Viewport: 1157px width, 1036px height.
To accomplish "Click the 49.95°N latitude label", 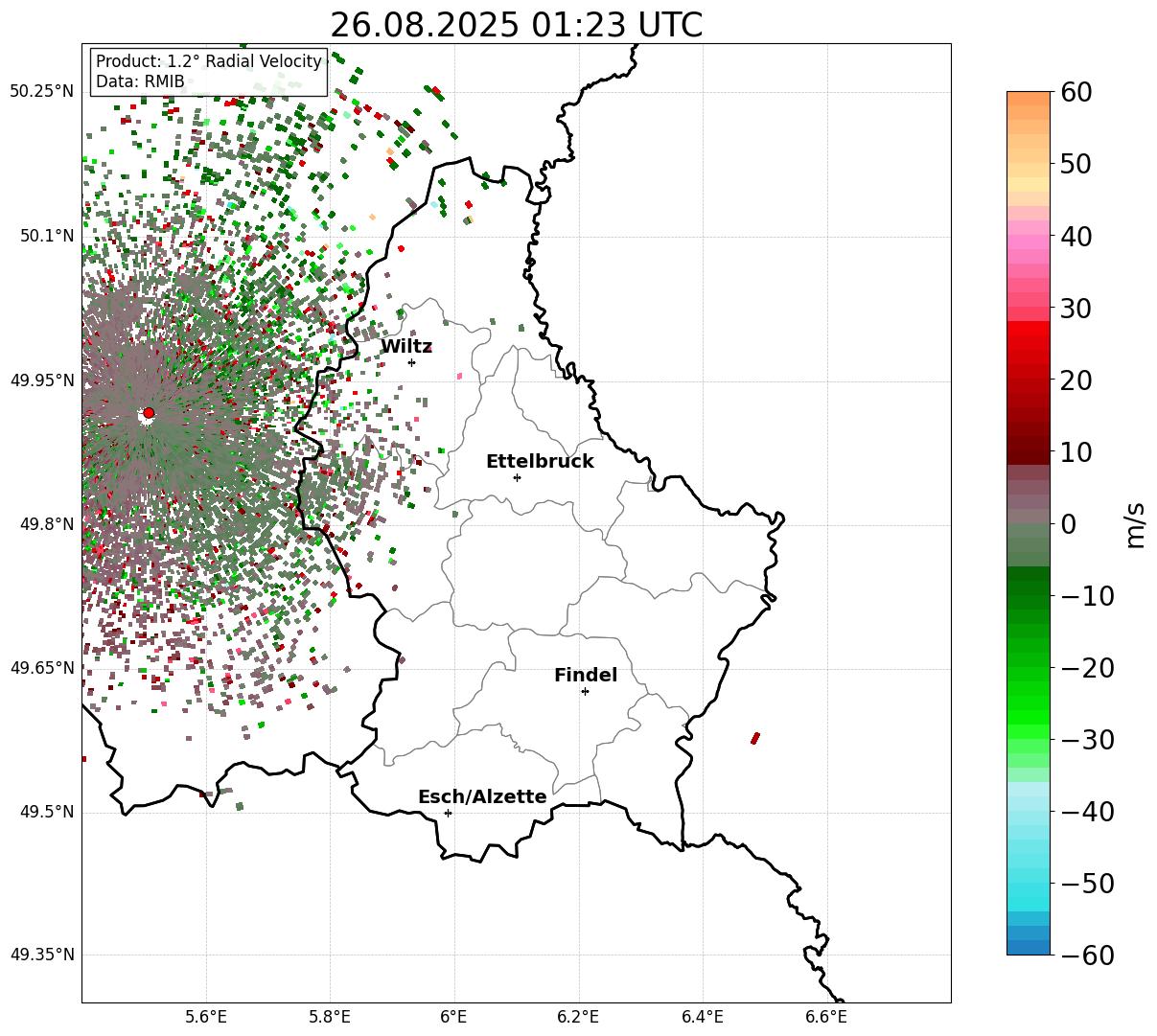I will [x=41, y=380].
